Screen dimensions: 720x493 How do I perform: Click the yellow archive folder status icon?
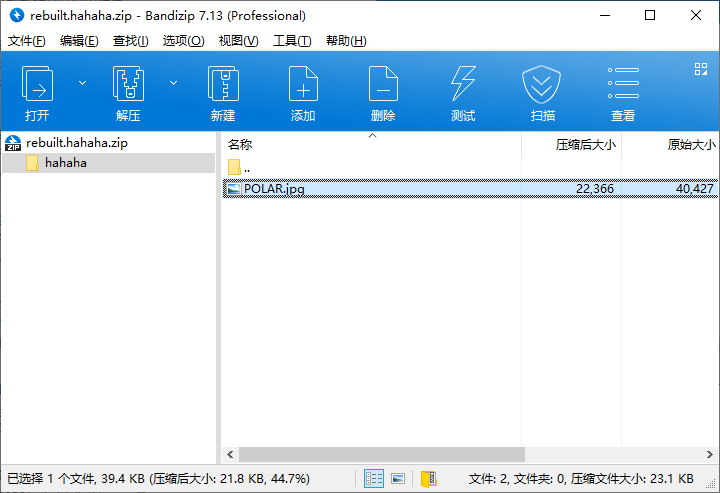tap(429, 479)
